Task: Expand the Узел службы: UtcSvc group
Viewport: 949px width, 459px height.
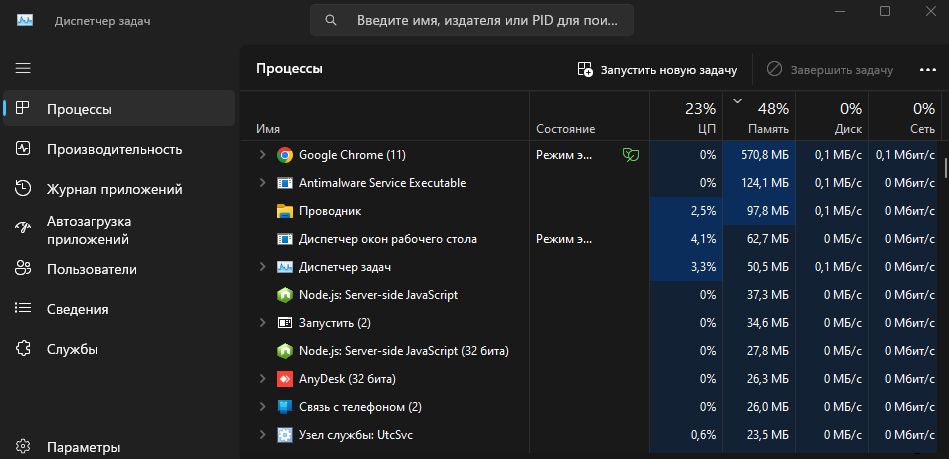Action: (262, 435)
